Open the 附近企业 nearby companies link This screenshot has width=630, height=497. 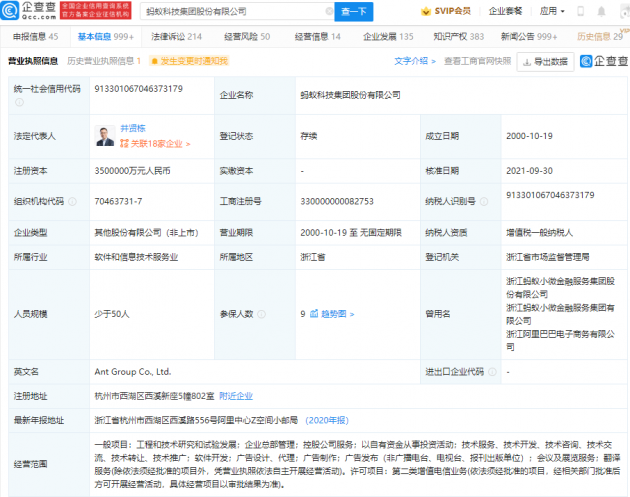coord(236,396)
